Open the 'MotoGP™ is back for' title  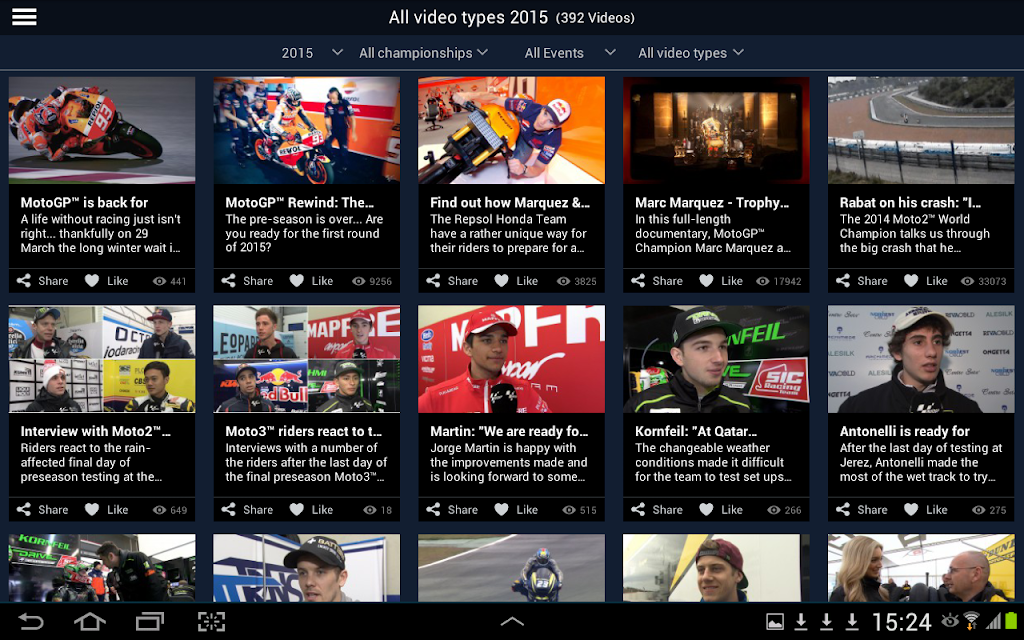pyautogui.click(x=84, y=202)
